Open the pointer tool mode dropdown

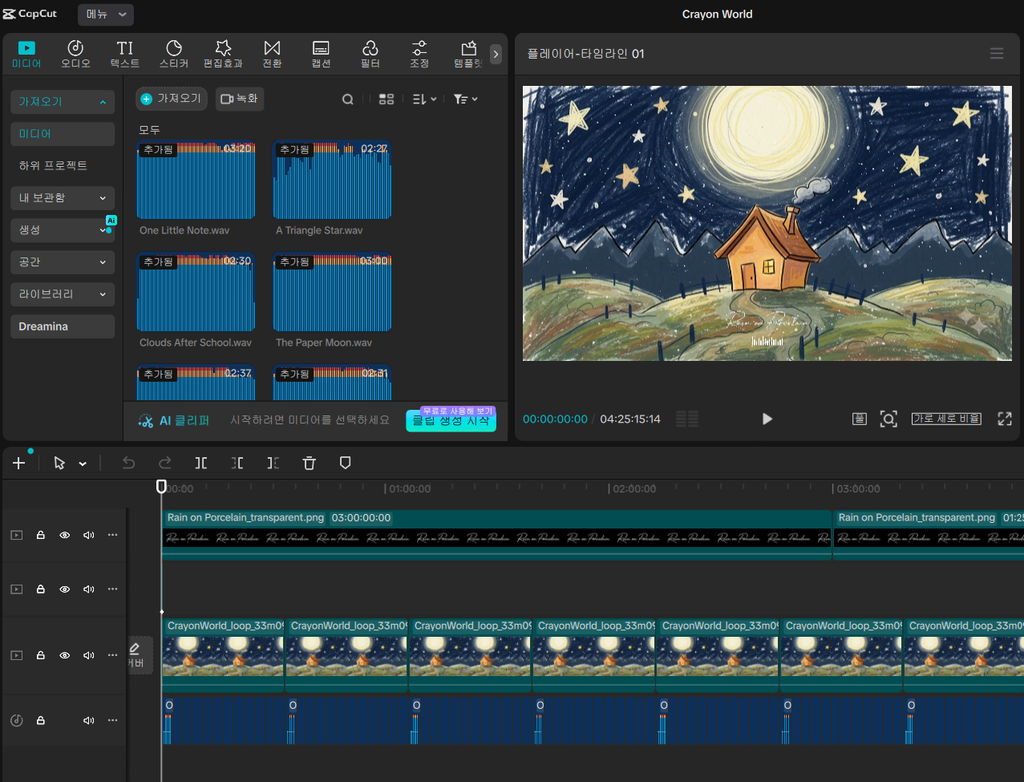coord(82,464)
